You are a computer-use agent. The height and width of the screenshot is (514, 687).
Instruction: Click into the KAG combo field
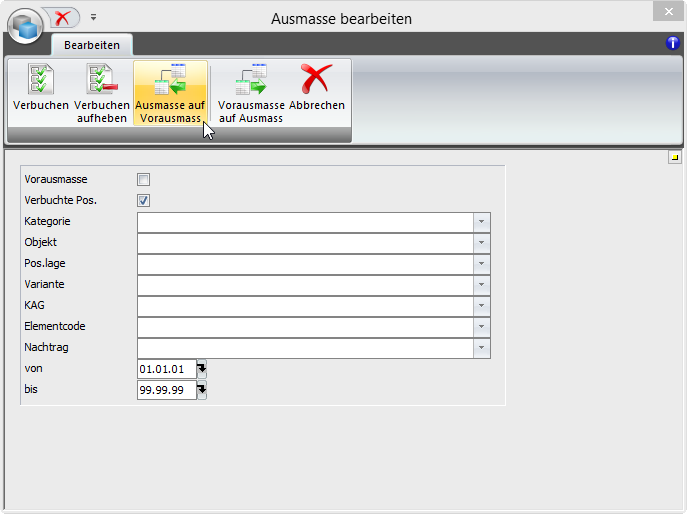(305, 306)
